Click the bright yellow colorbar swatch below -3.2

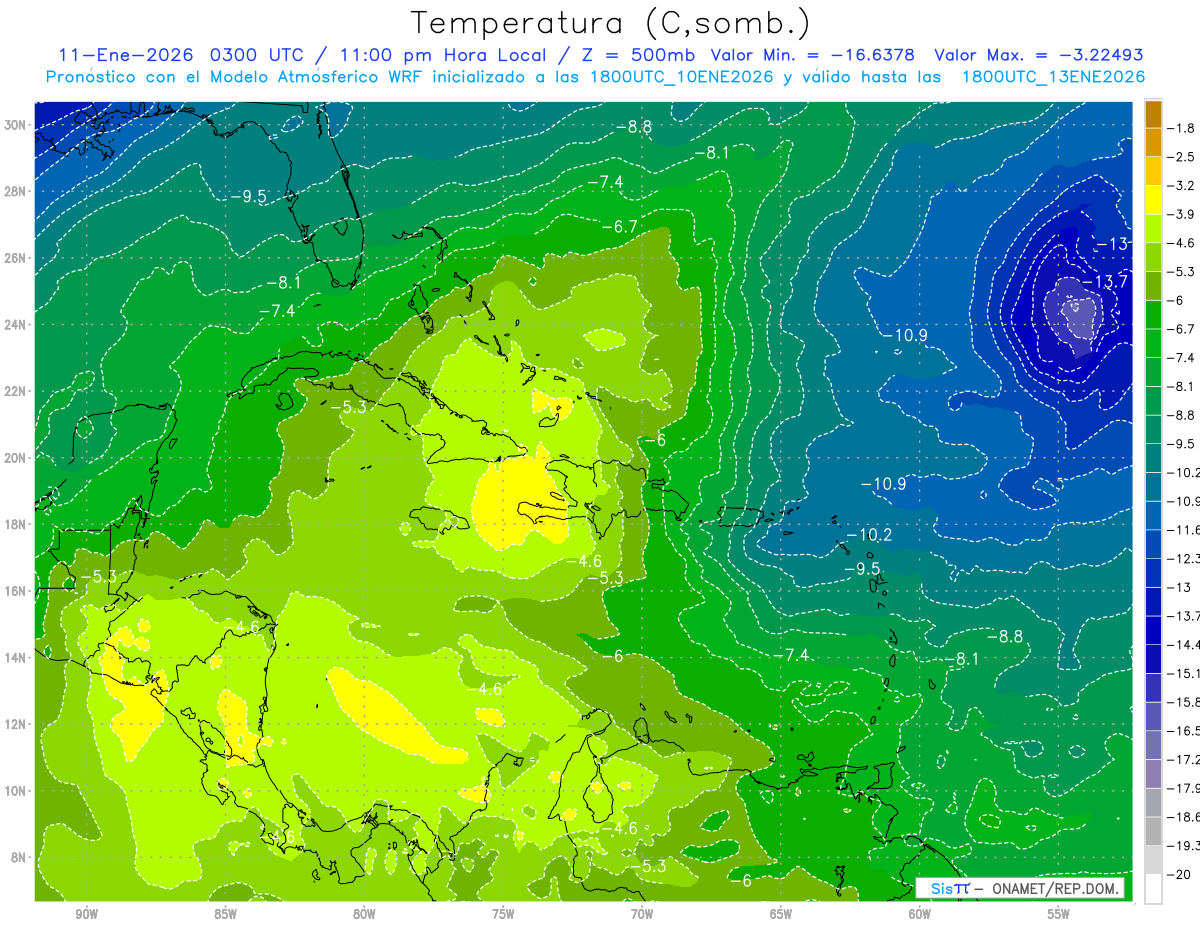[1153, 200]
